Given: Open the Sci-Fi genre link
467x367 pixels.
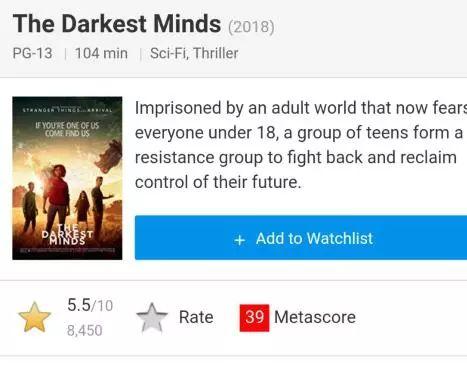Looking at the screenshot, I should [x=169, y=53].
